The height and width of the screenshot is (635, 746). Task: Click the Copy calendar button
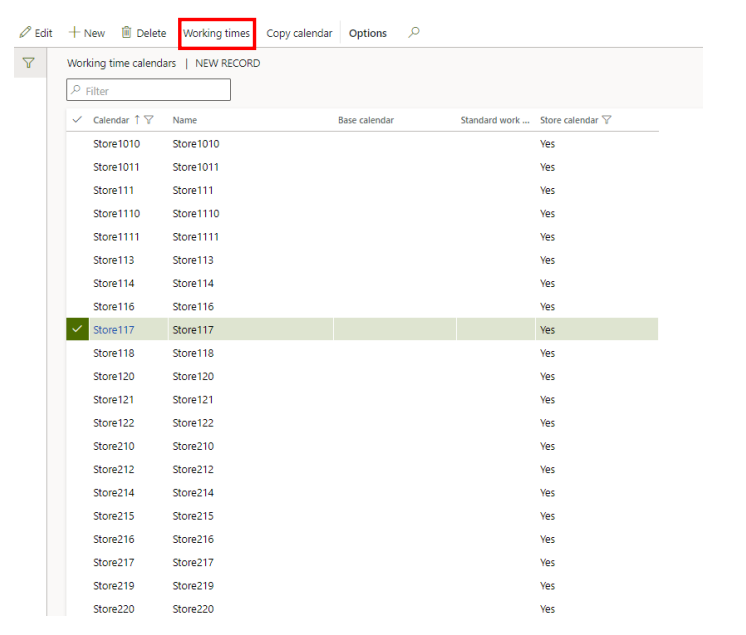pyautogui.click(x=299, y=34)
